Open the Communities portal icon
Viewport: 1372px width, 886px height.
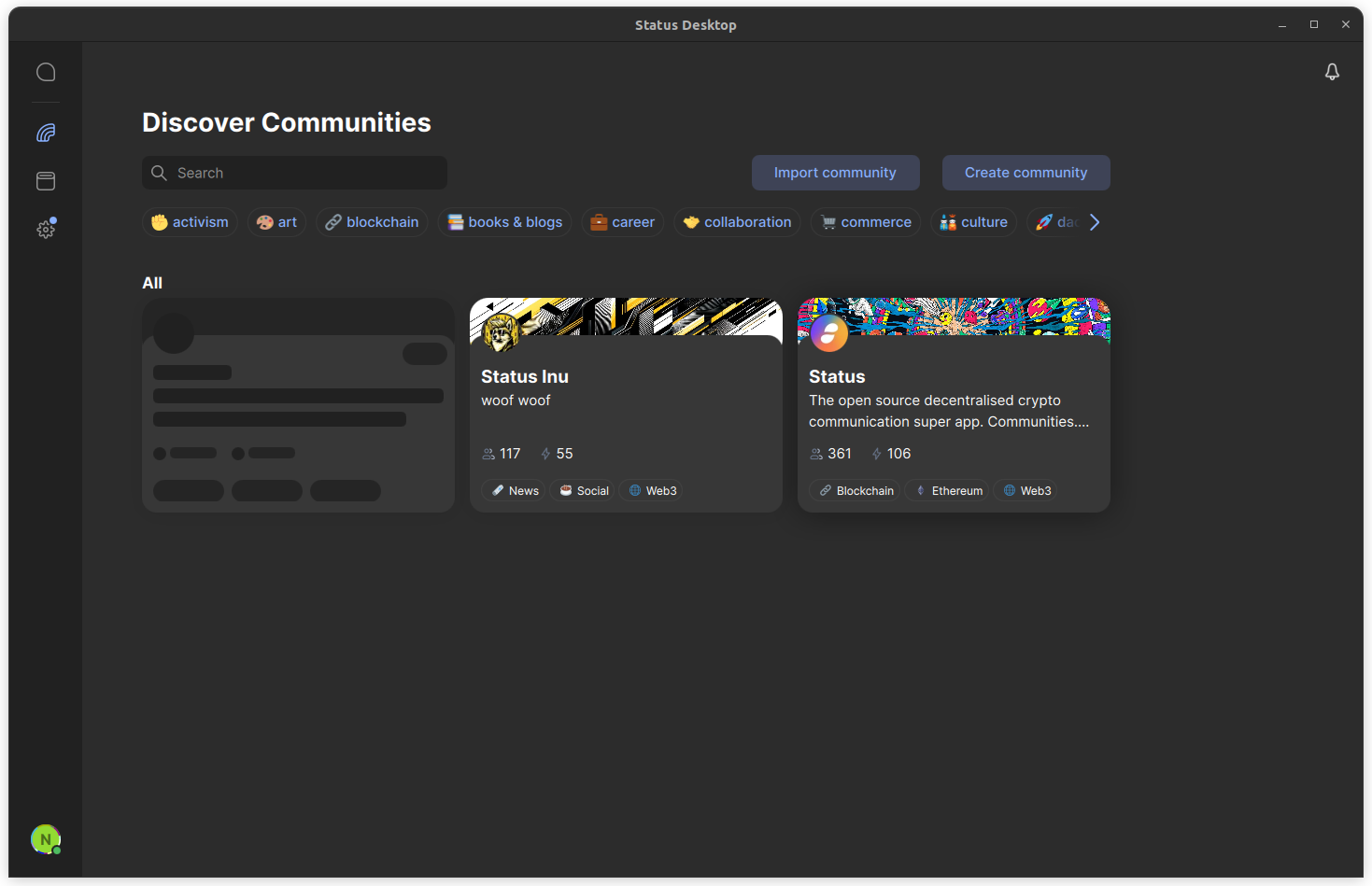click(x=46, y=133)
